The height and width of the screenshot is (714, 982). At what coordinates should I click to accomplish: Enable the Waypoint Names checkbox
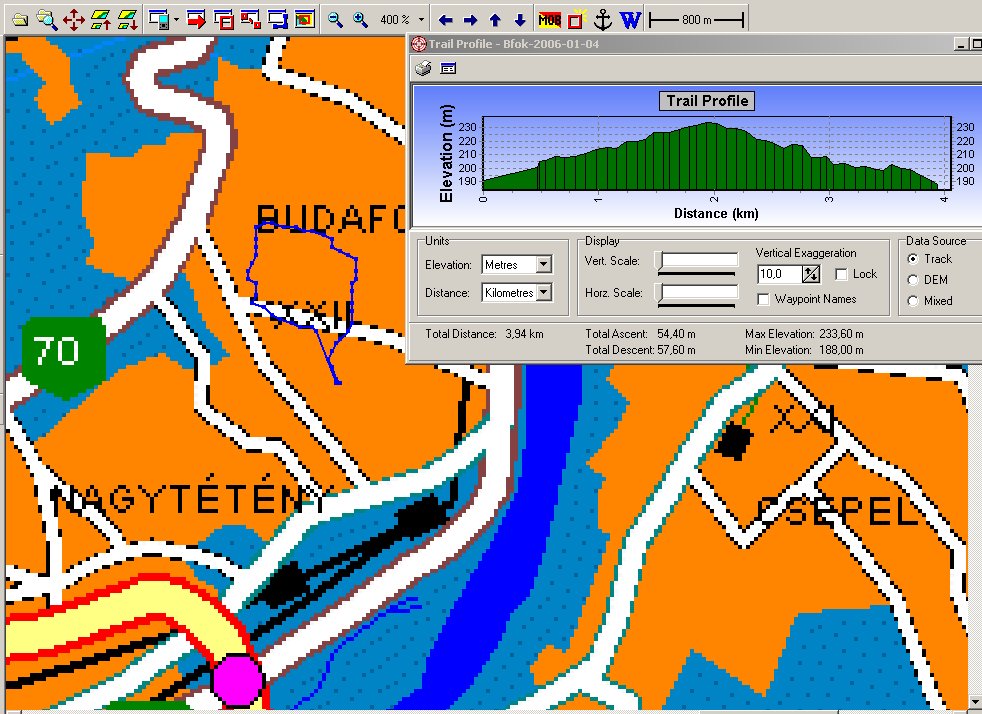point(763,299)
